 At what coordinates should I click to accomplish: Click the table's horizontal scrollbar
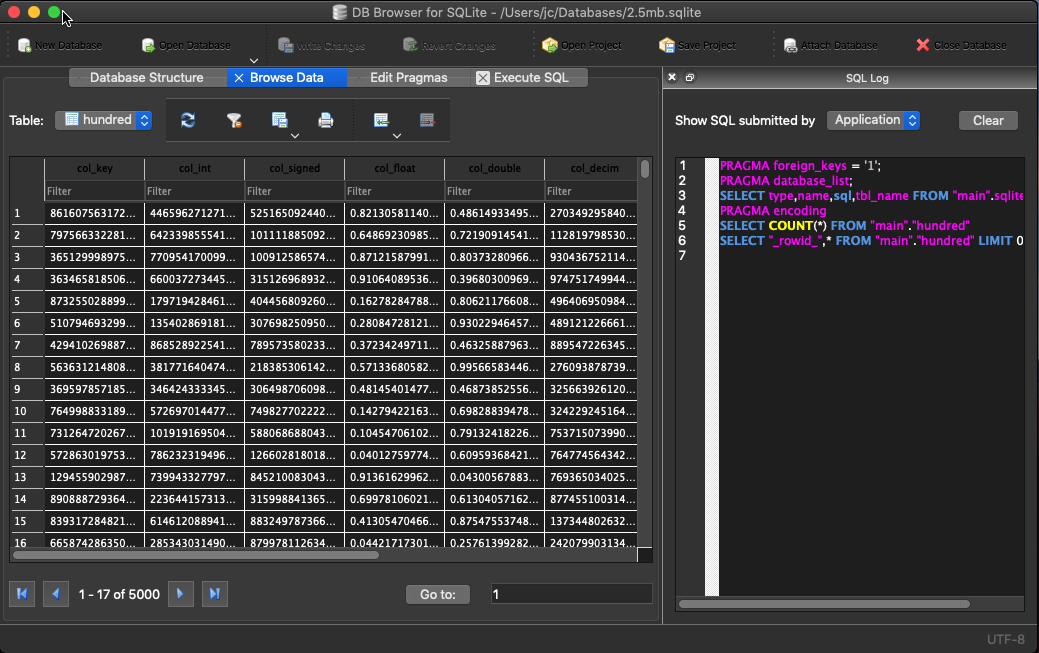196,555
